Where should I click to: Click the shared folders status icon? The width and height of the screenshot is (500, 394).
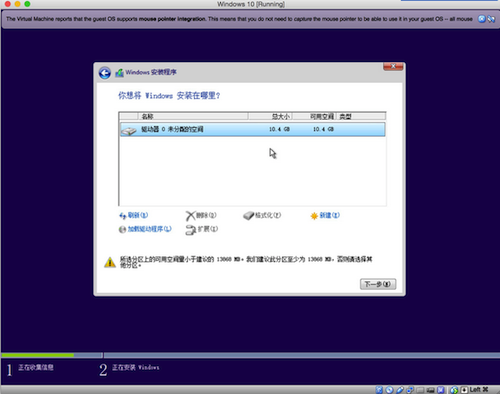point(420,390)
